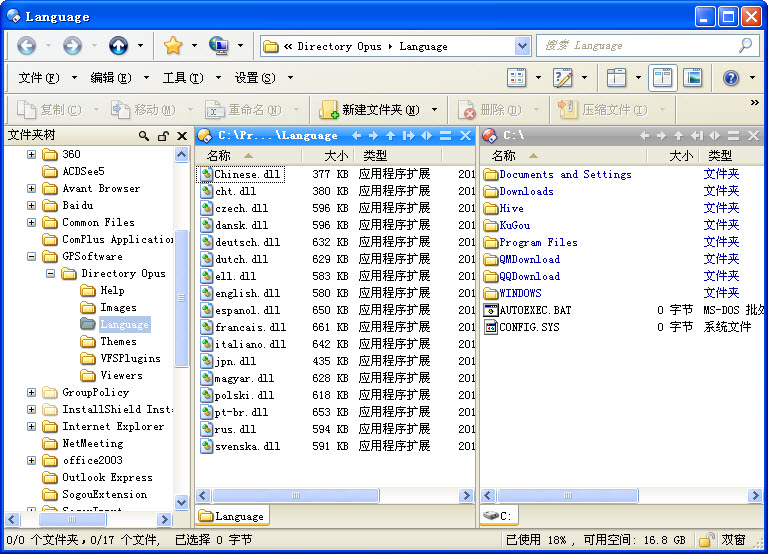Select the Themes folder in tree

(x=118, y=341)
